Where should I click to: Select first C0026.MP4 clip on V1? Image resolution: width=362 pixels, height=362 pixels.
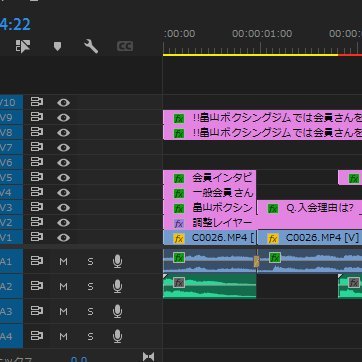[210, 238]
